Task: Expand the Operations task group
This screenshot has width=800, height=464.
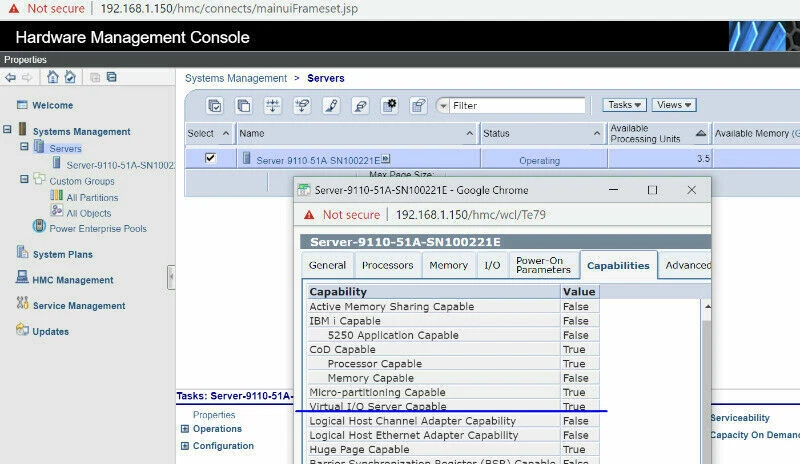Action: (x=185, y=429)
